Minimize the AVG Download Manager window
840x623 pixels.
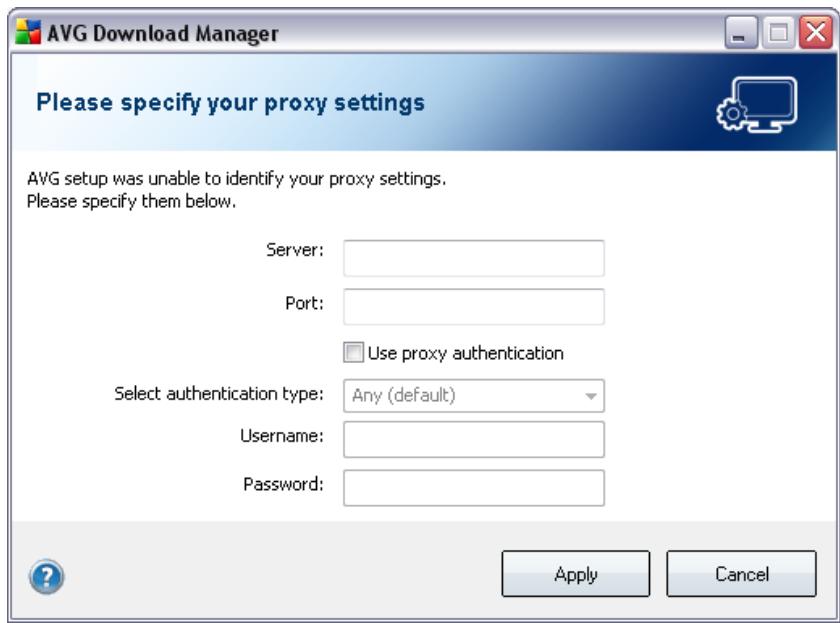pos(740,32)
